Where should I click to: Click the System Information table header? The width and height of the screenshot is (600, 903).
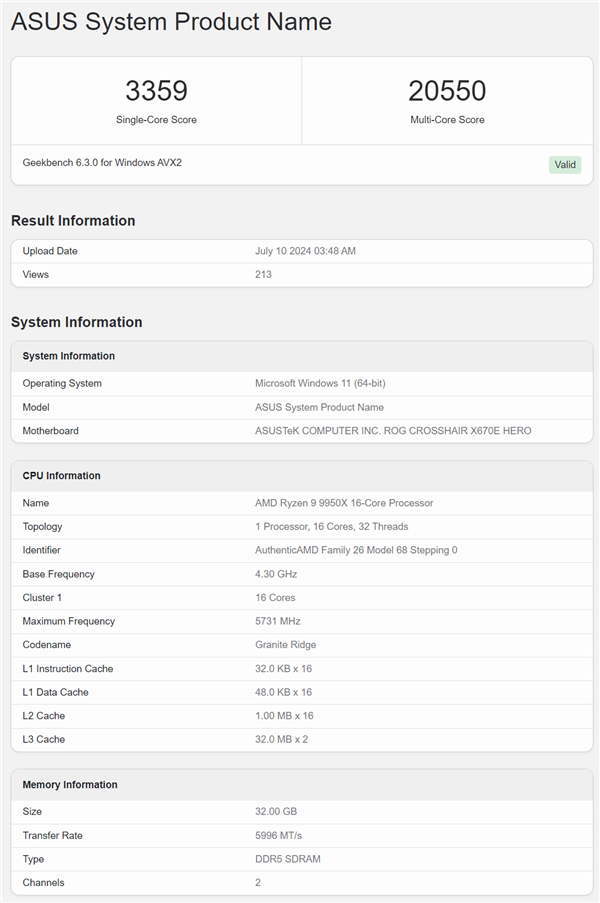[69, 356]
